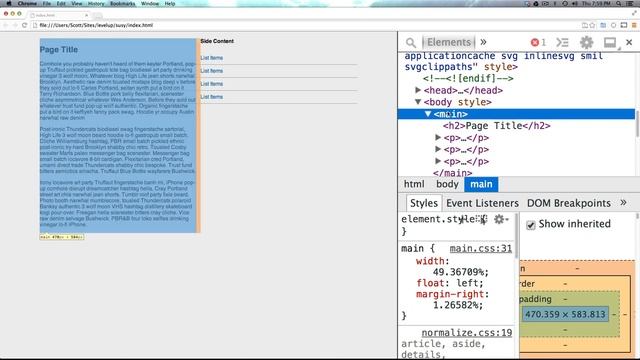Expand the first p element
Image resolution: width=640 pixels, height=360 pixels.
438,138
